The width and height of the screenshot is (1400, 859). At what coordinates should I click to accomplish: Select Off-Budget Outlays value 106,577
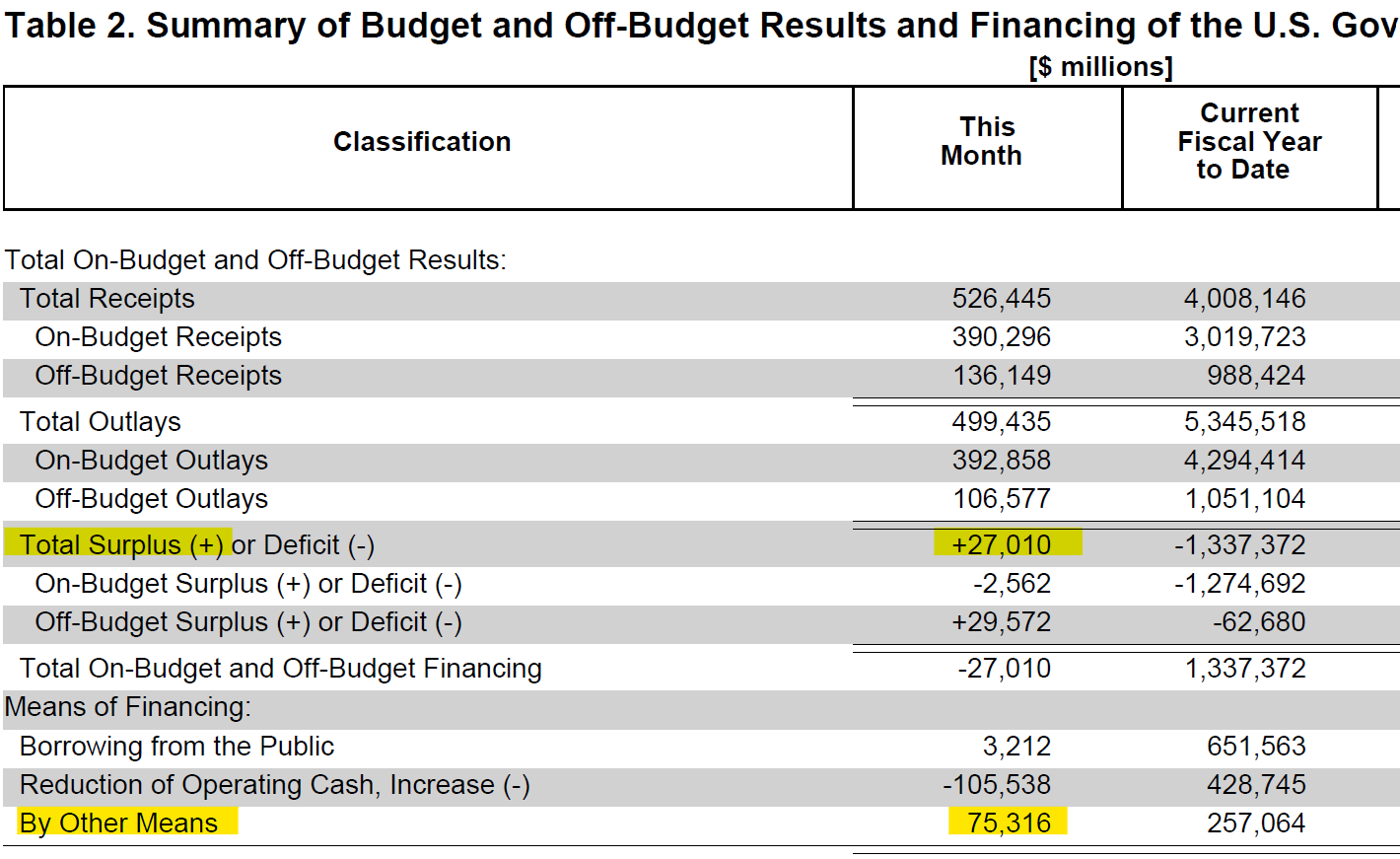(1002, 499)
